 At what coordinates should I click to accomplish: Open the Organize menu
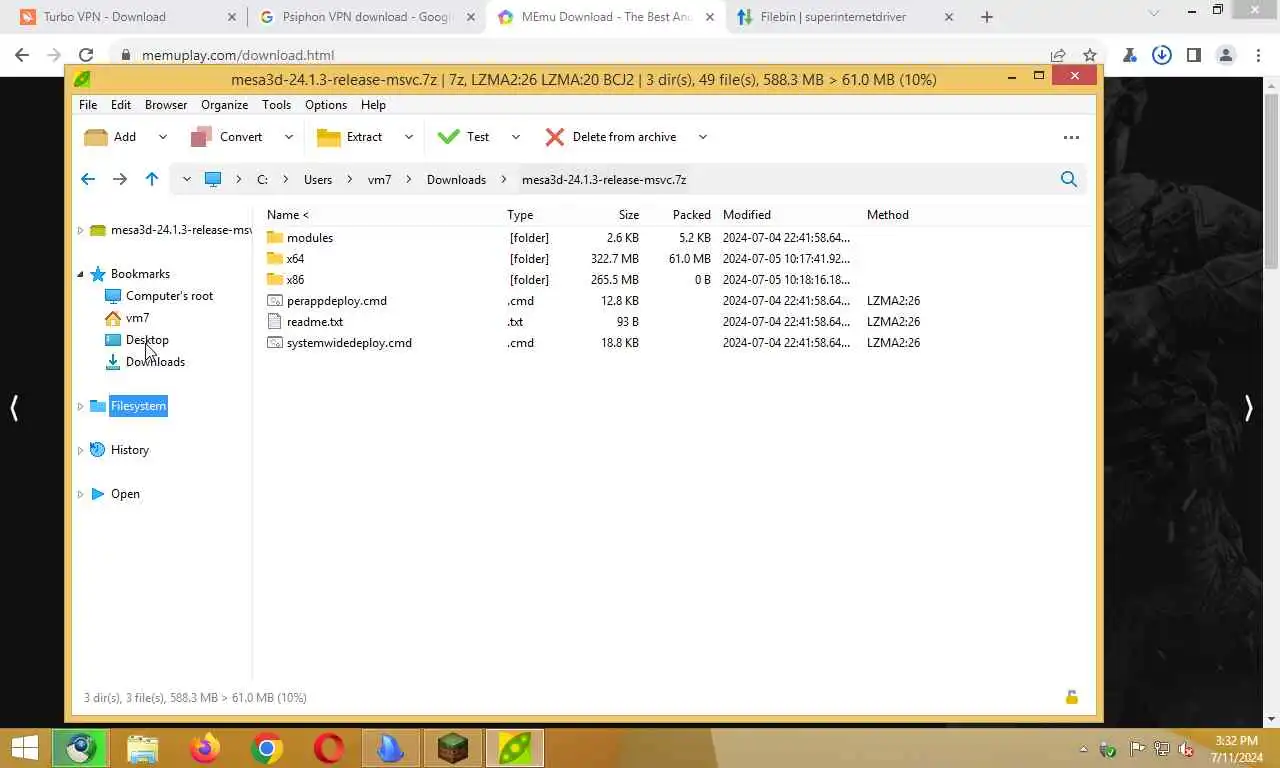[x=224, y=105]
